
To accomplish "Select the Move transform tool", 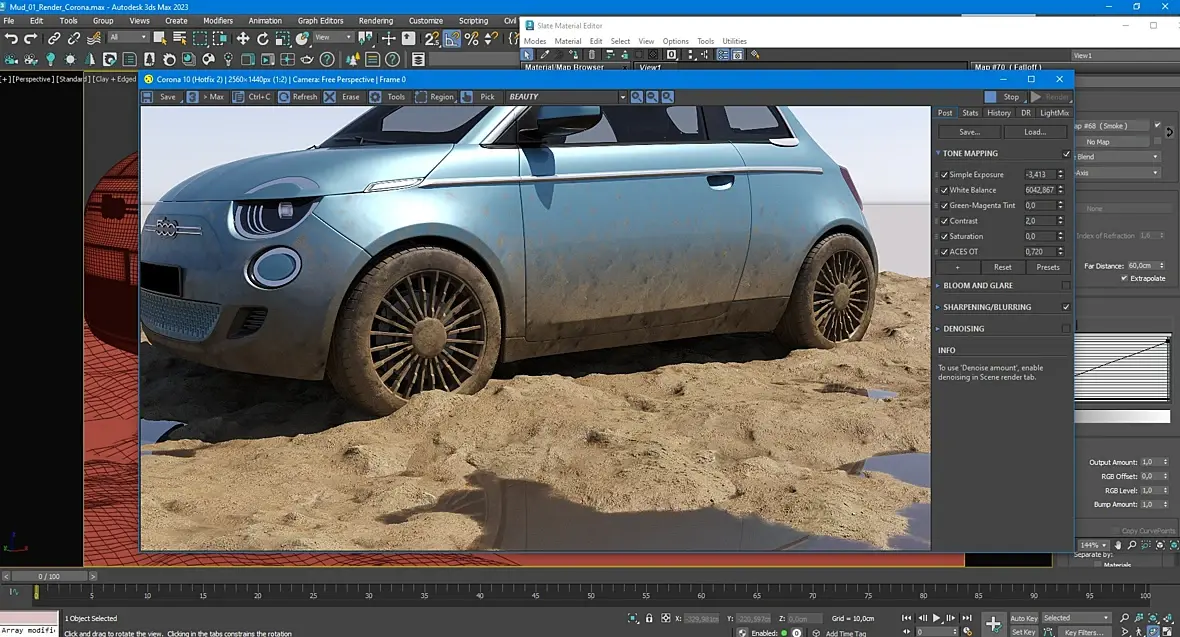I will (243, 38).
